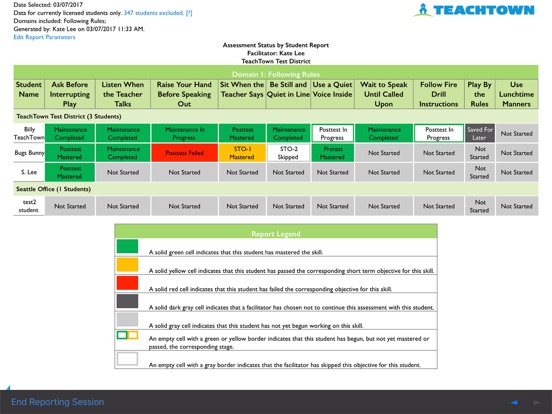Select Seattle Office (1 Students) row
Viewport: 552px width, 414px height.
click(x=276, y=189)
